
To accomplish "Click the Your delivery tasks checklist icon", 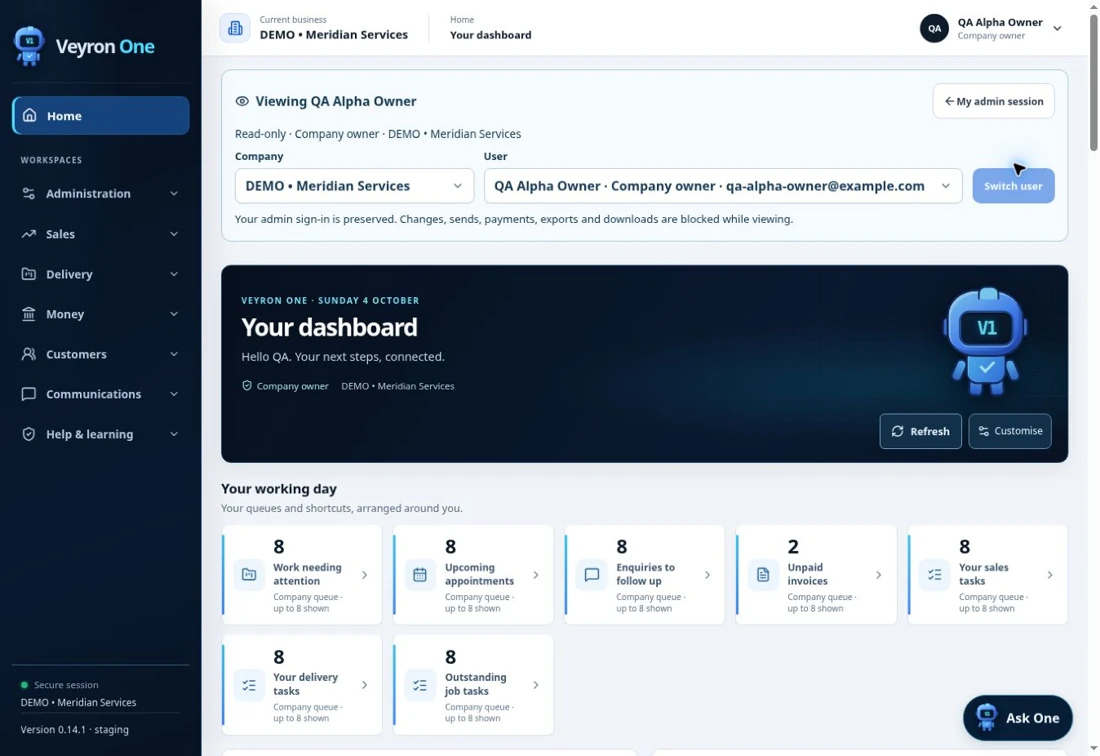I will coord(249,685).
